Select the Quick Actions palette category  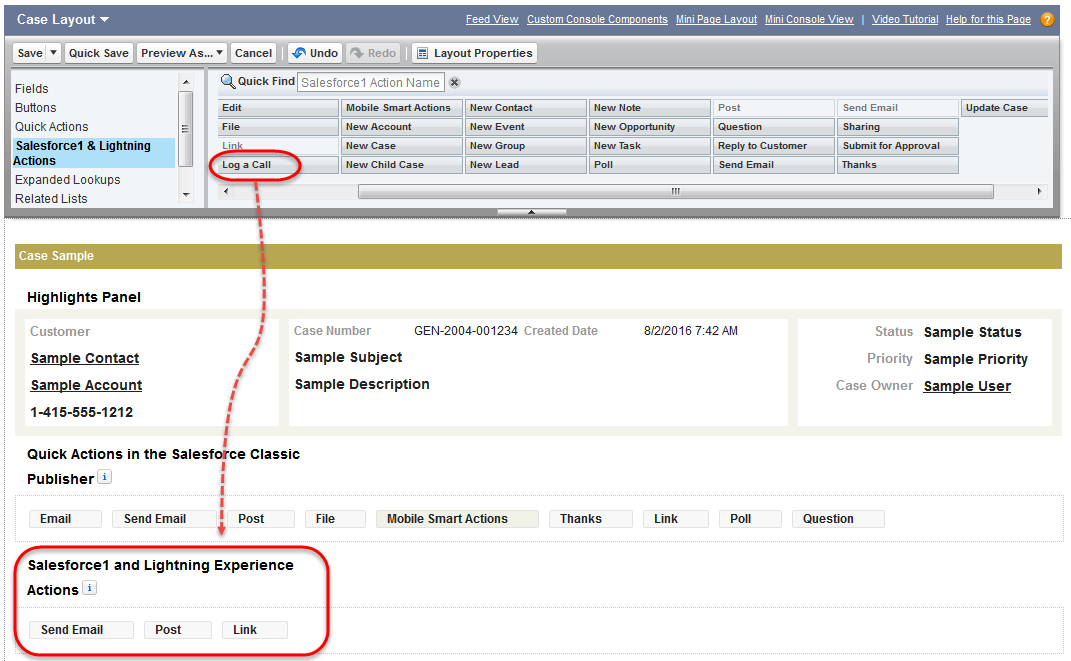(x=51, y=127)
